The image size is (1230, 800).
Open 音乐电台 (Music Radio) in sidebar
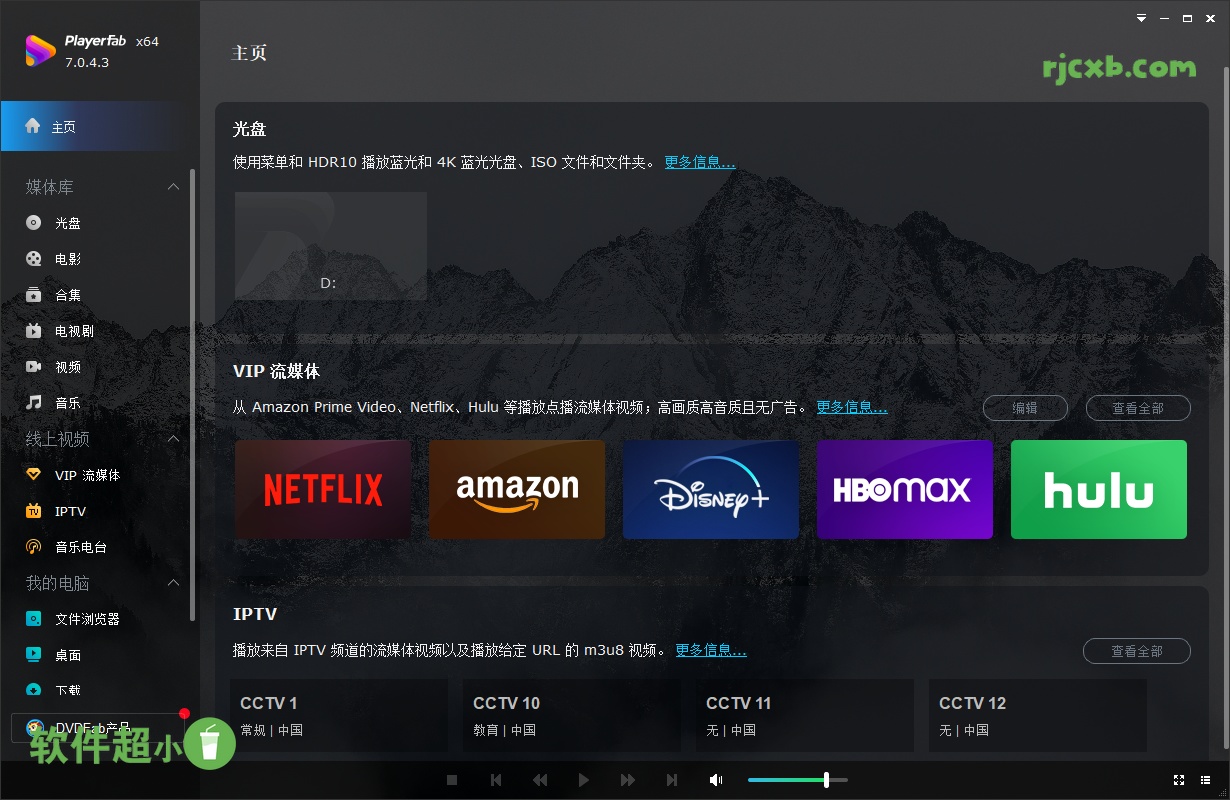[x=34, y=546]
